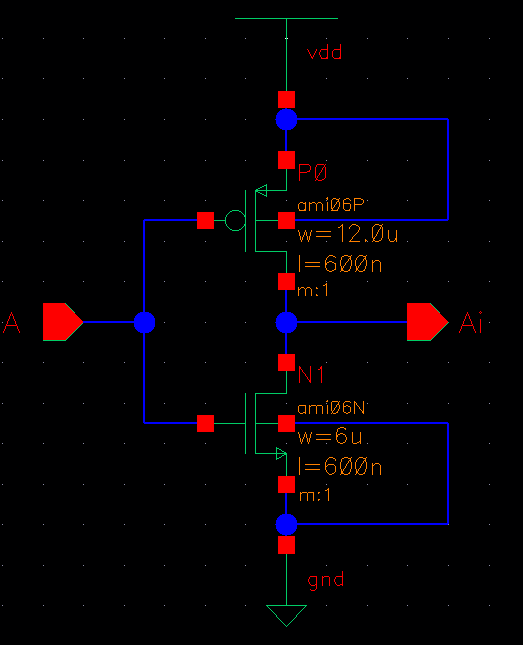
Task: Click the NMOS 'm:1' multiplier label
Action: pos(315,495)
